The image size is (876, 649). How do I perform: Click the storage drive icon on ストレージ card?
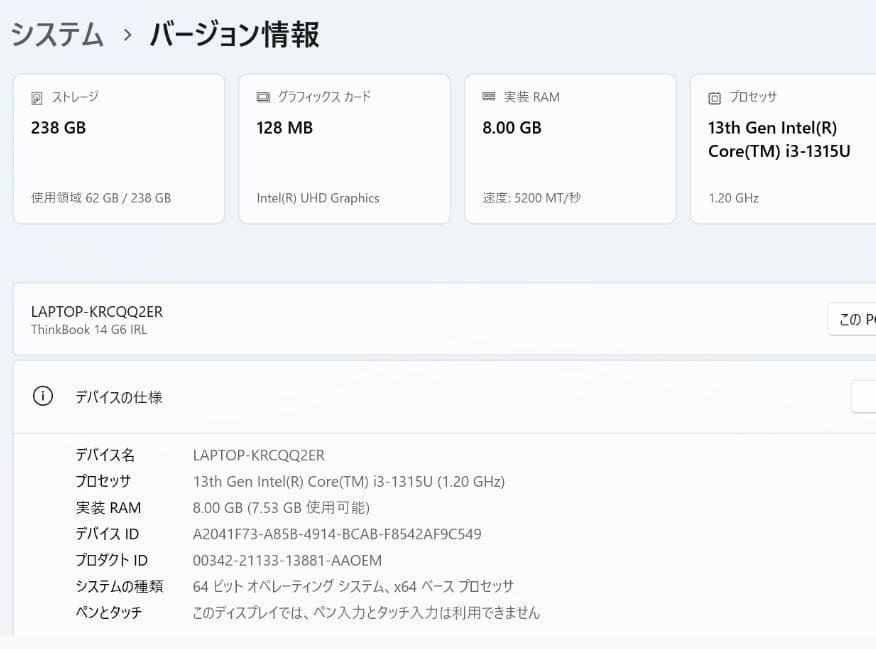click(x=38, y=97)
